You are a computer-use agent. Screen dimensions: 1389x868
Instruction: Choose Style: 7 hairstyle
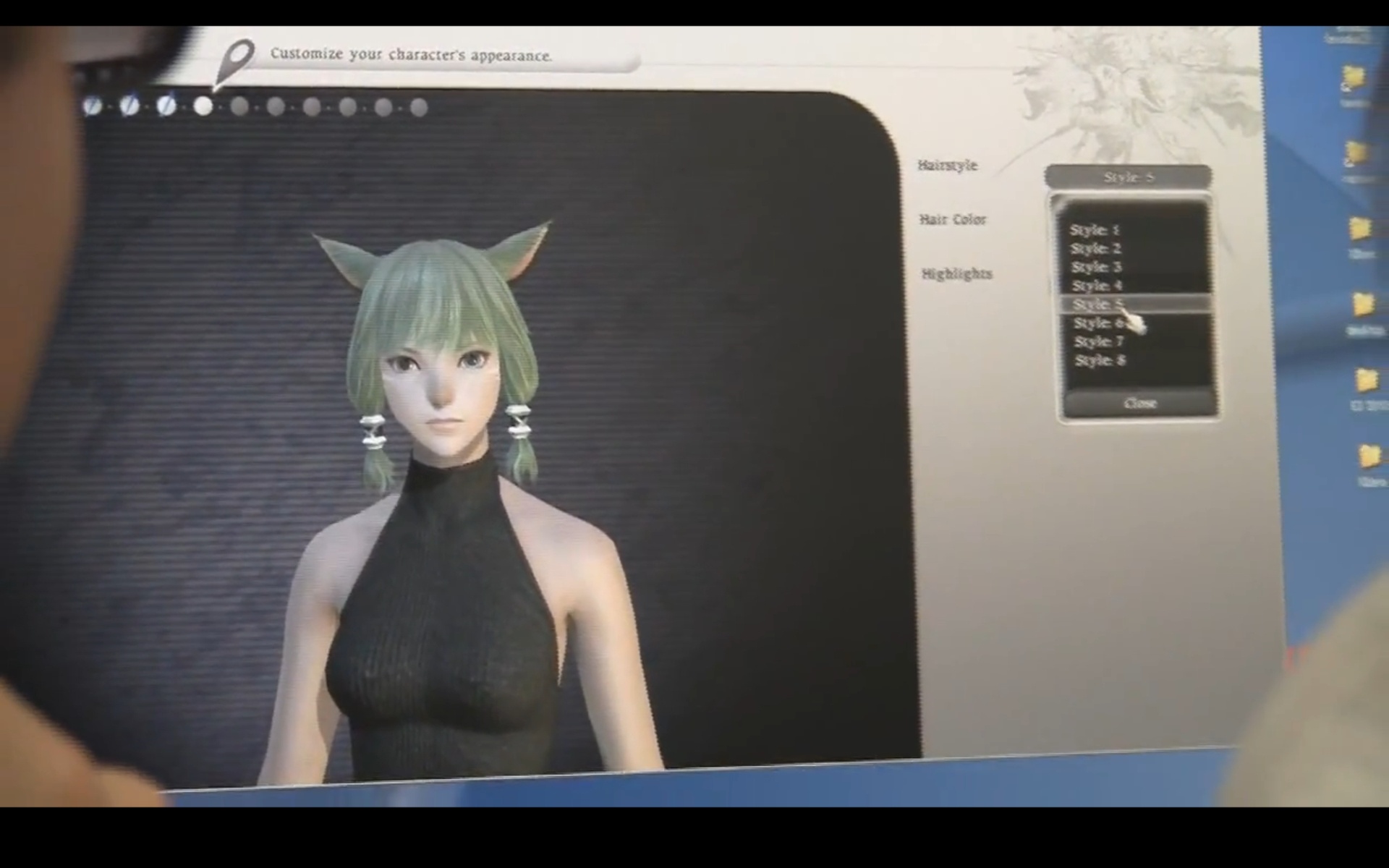(1099, 341)
